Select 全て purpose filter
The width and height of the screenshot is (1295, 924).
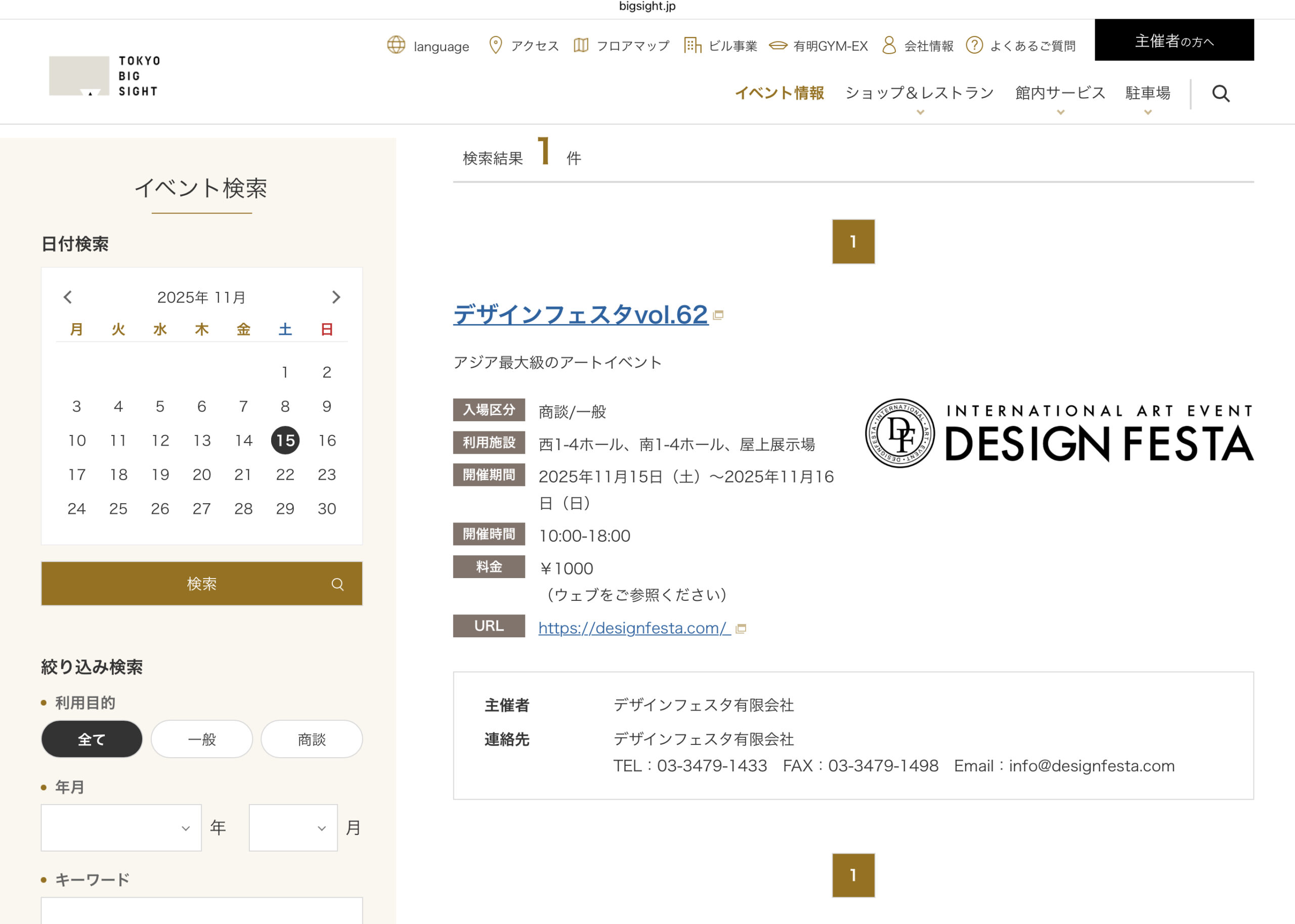[92, 739]
